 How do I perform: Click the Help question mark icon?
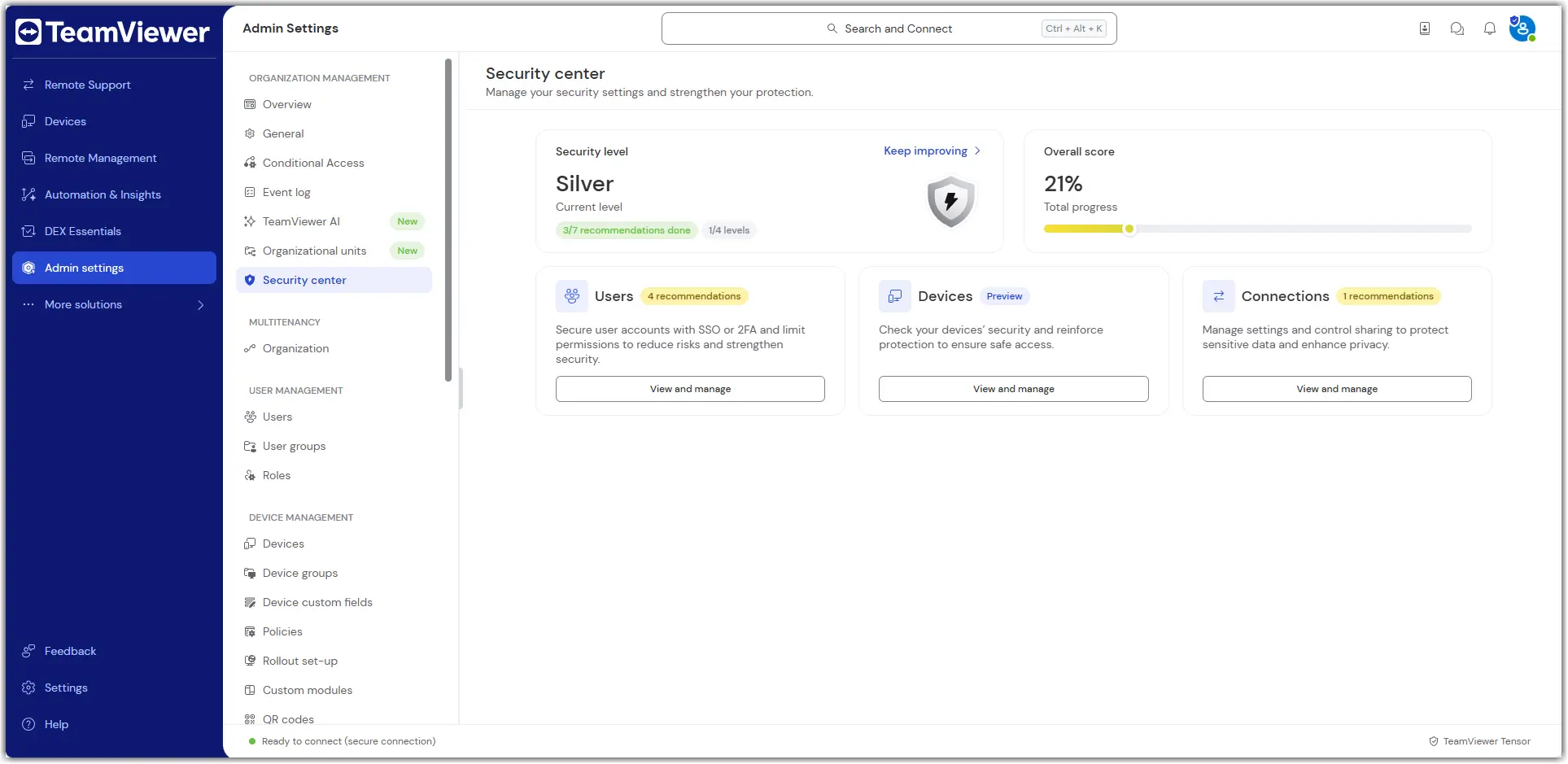pos(28,724)
